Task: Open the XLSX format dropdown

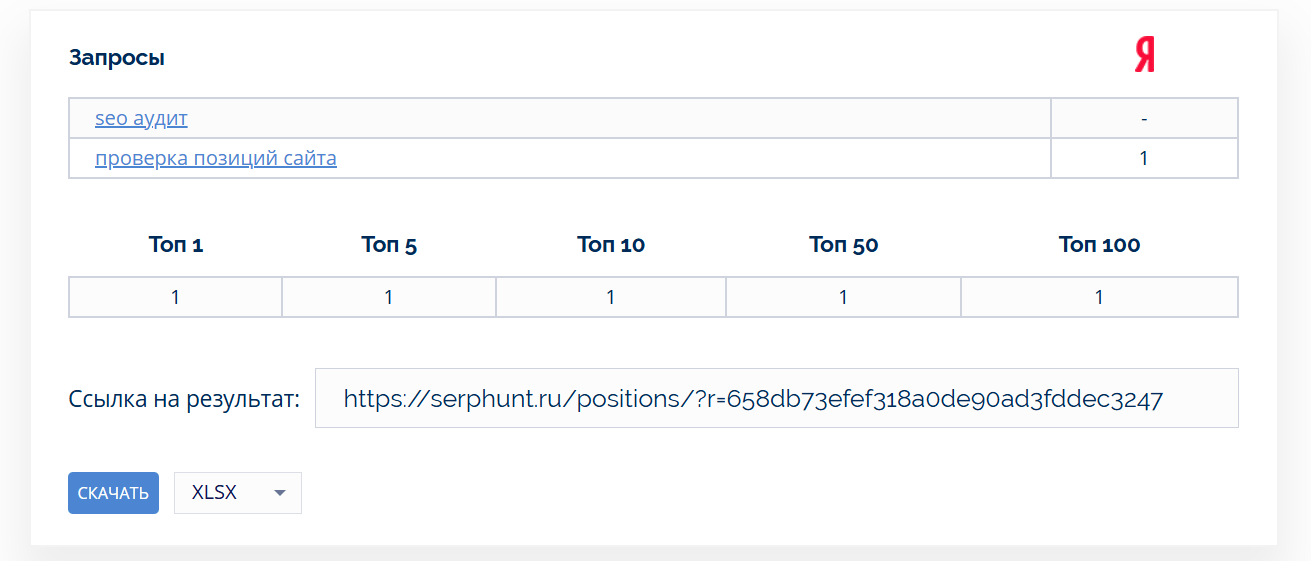Action: point(238,493)
